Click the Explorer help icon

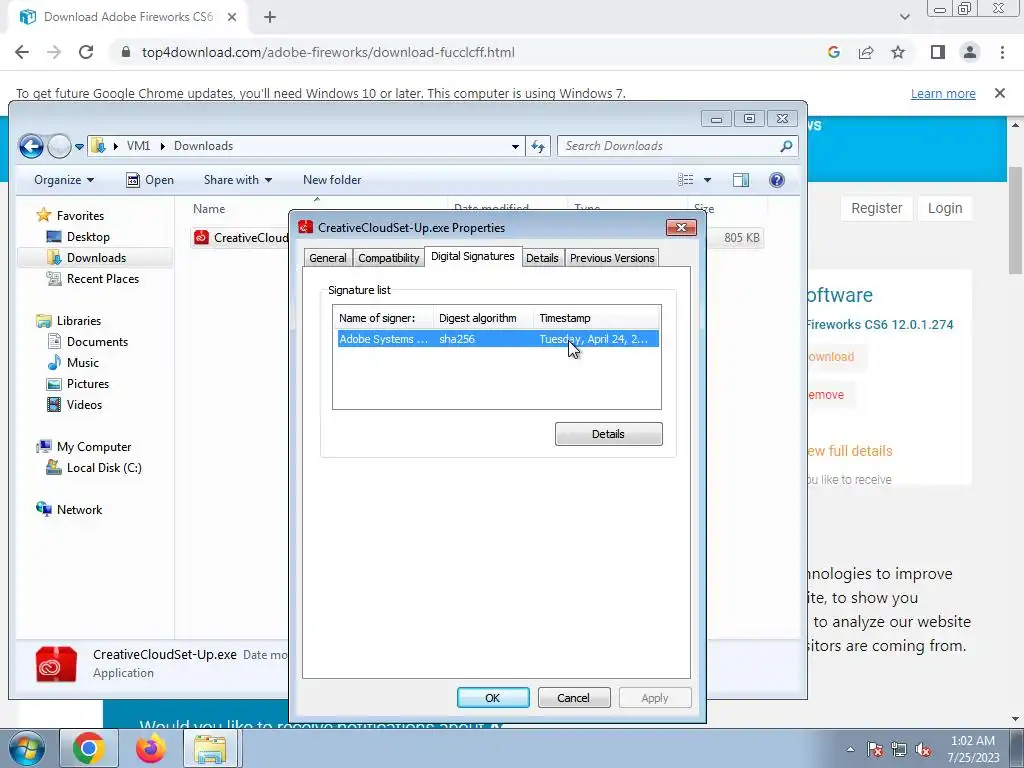[x=776, y=180]
